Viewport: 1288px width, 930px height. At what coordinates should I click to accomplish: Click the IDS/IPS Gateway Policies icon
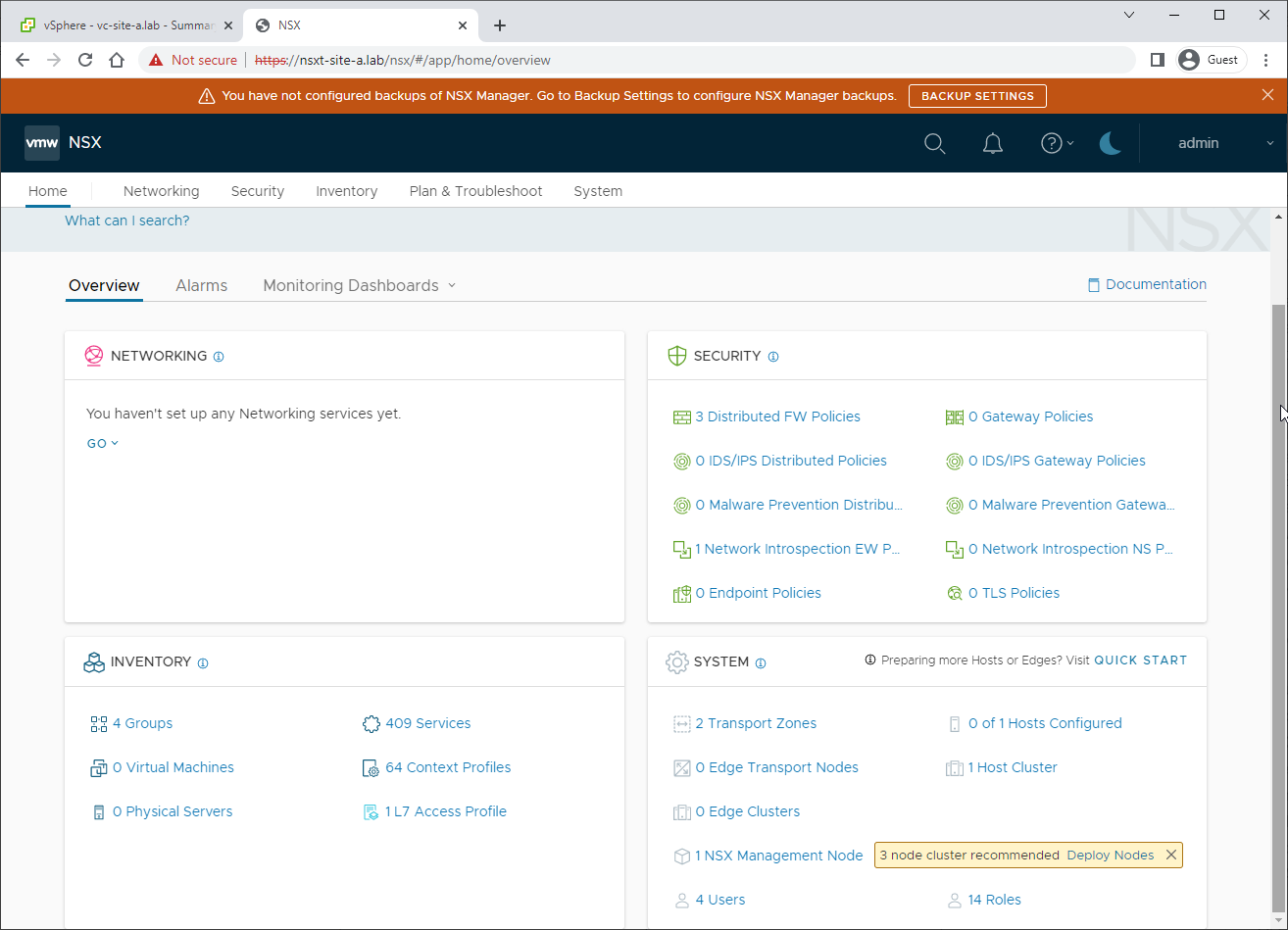[955, 462]
